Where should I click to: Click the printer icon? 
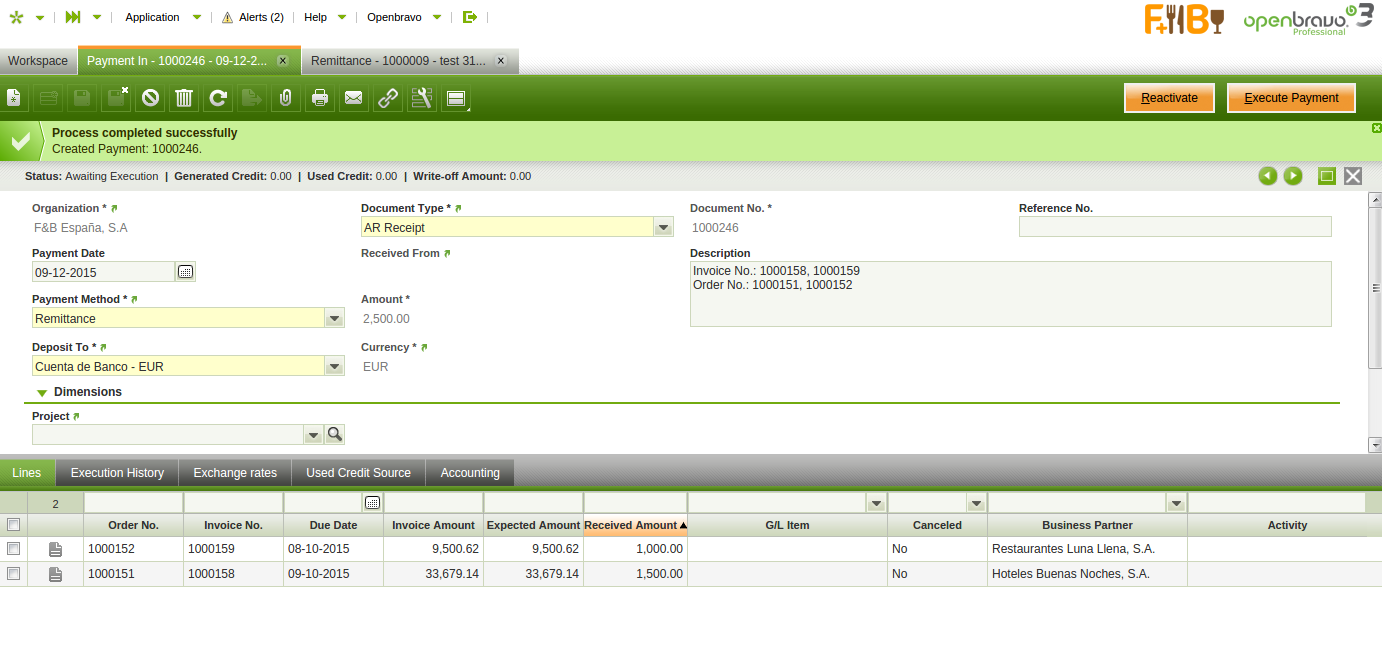click(x=320, y=98)
